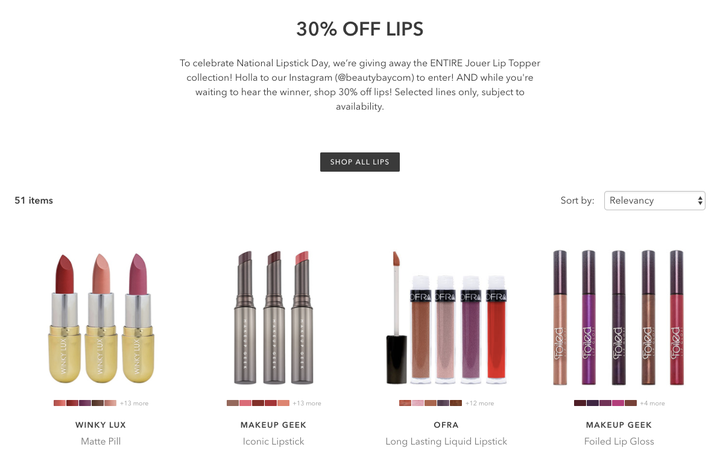
Task: Show +12 more shades for OFRA
Action: 479,403
